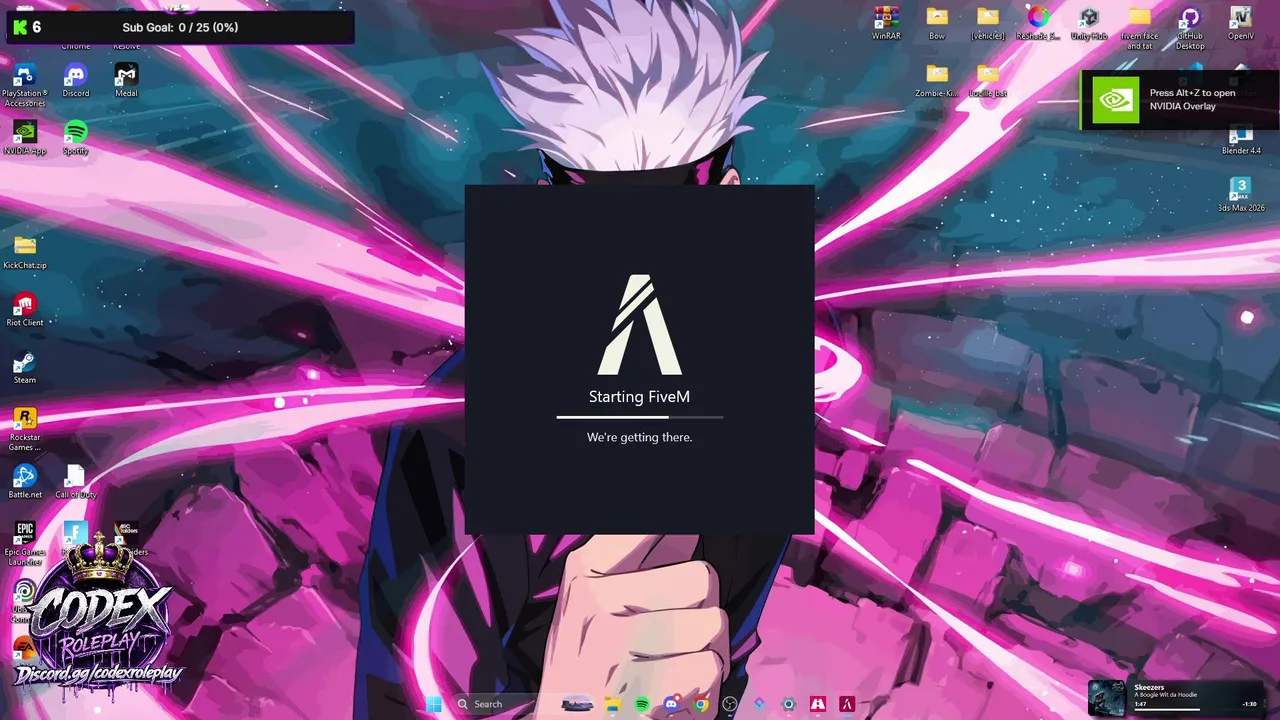This screenshot has width=1280, height=720.
Task: Open the Rockstar Games desktop shortcut
Action: click(x=24, y=429)
